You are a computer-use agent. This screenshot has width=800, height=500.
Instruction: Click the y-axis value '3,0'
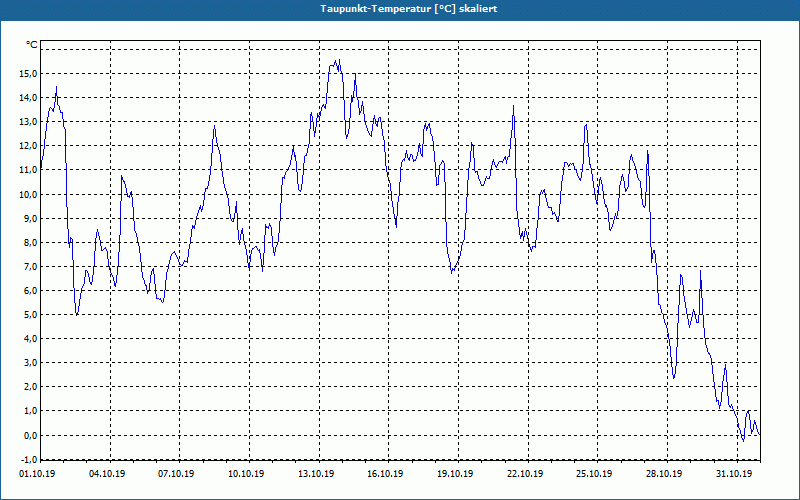point(30,363)
